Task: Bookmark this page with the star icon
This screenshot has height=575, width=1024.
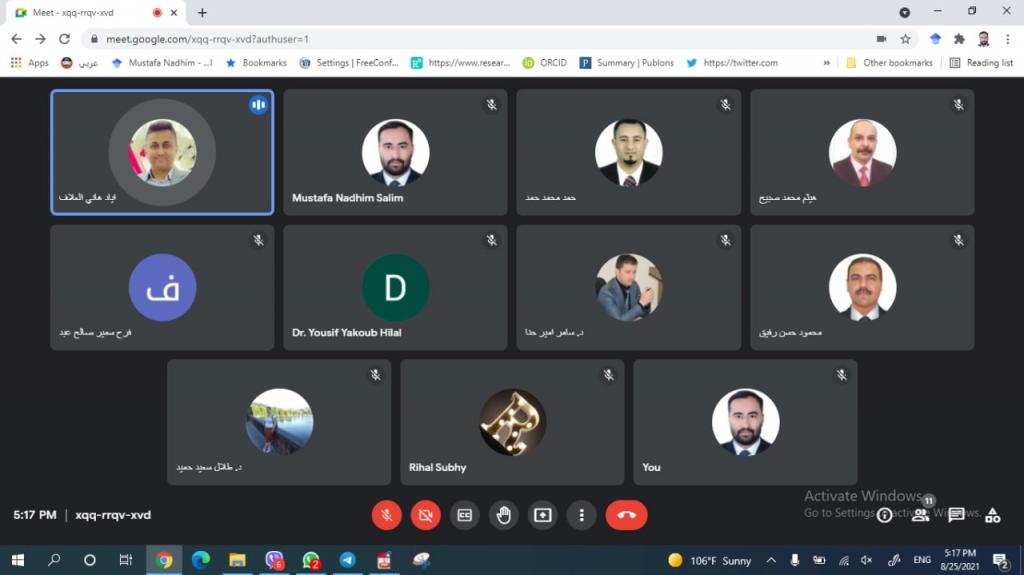Action: 905,39
